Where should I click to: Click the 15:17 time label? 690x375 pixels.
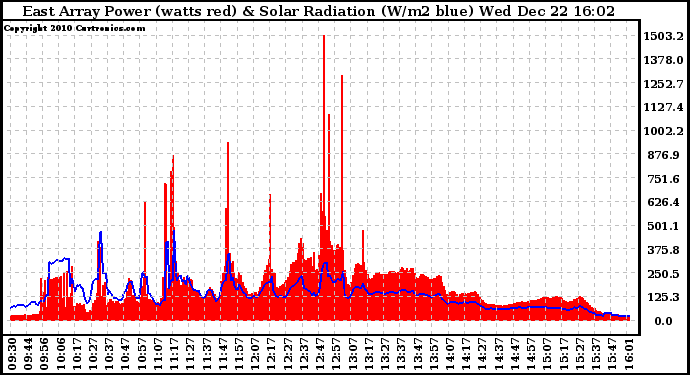(x=563, y=354)
